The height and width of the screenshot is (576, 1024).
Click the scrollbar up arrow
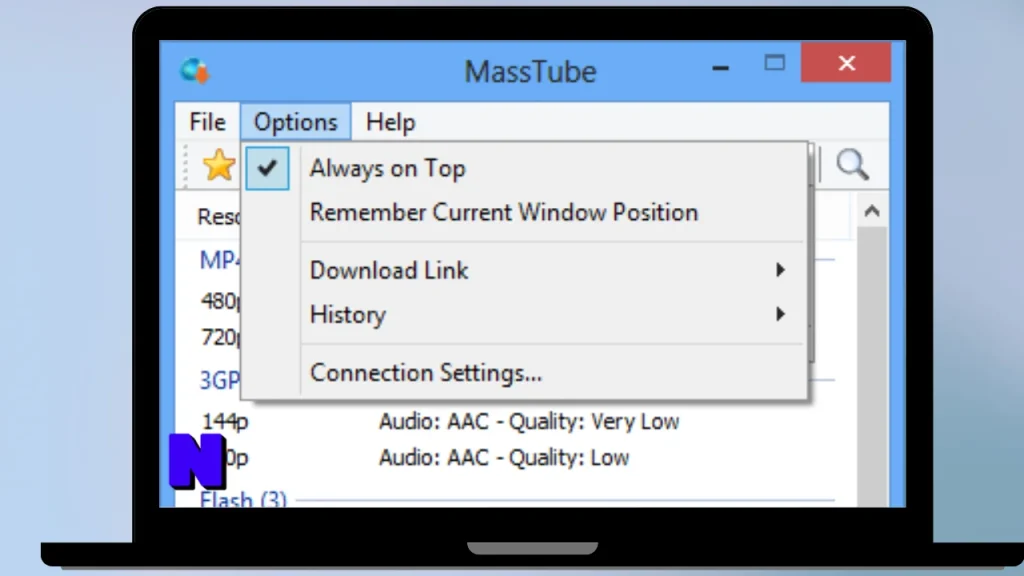872,211
